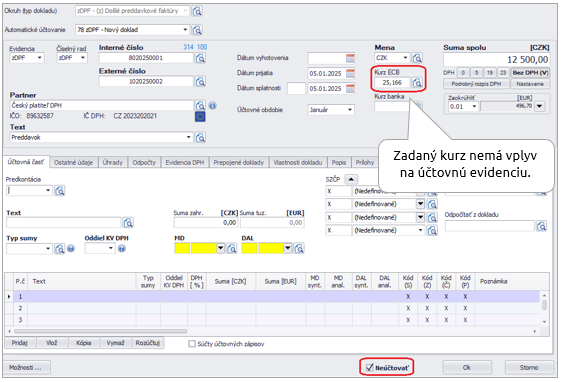Open lookup for third SZČP row

(x=432, y=217)
